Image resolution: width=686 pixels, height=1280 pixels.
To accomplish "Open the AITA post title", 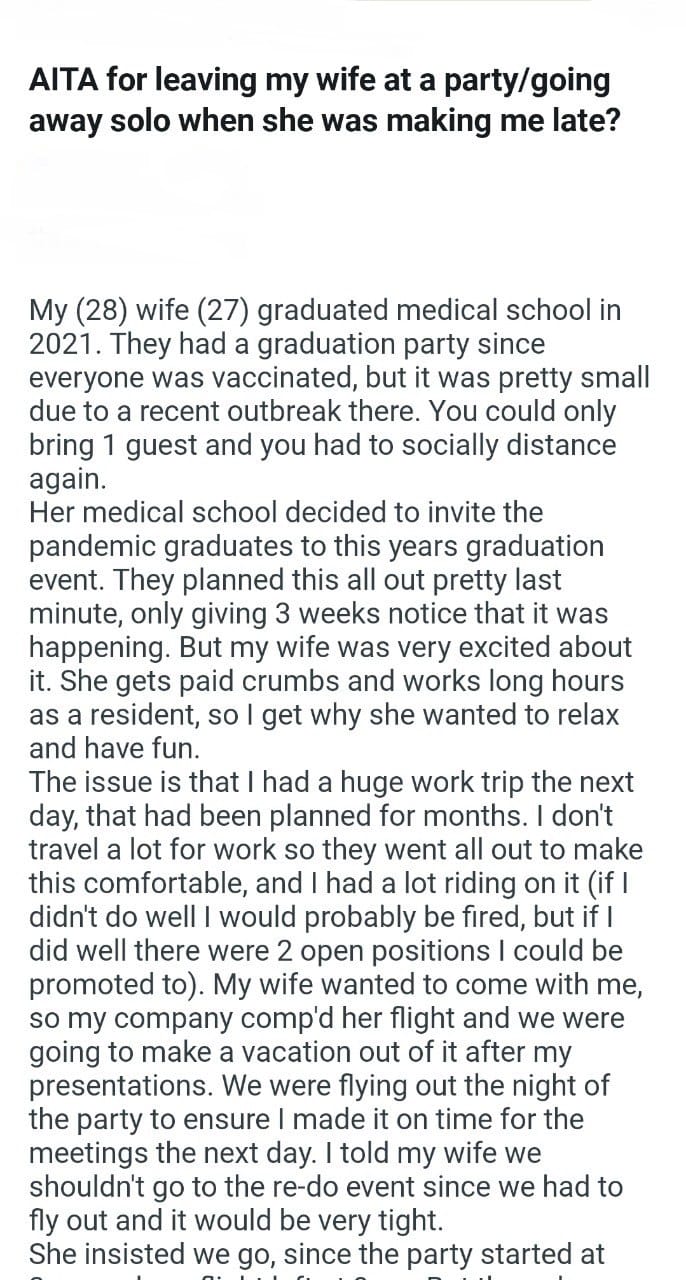I will [334, 100].
